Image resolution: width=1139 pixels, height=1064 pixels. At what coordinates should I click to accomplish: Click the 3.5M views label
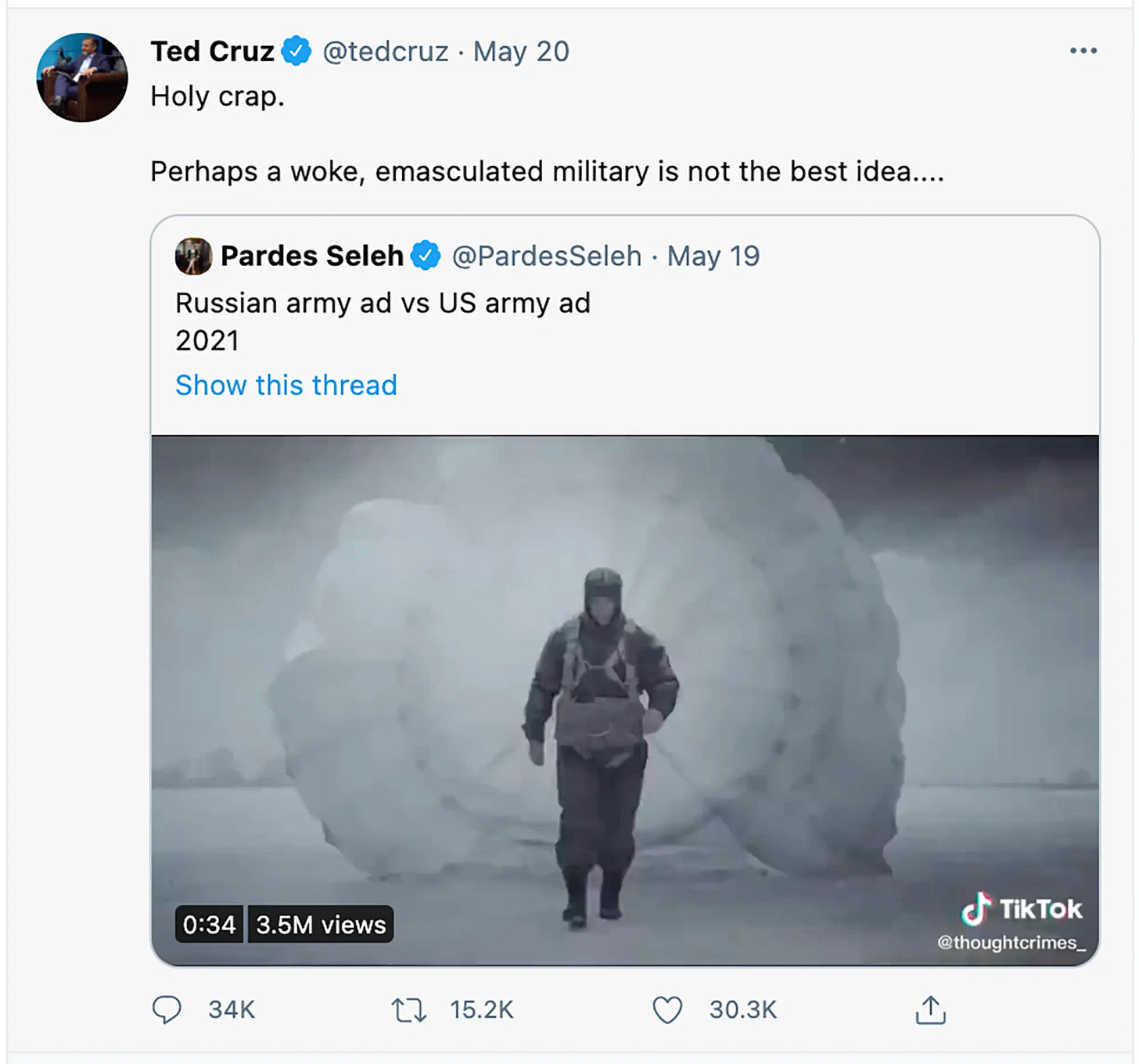pos(321,925)
